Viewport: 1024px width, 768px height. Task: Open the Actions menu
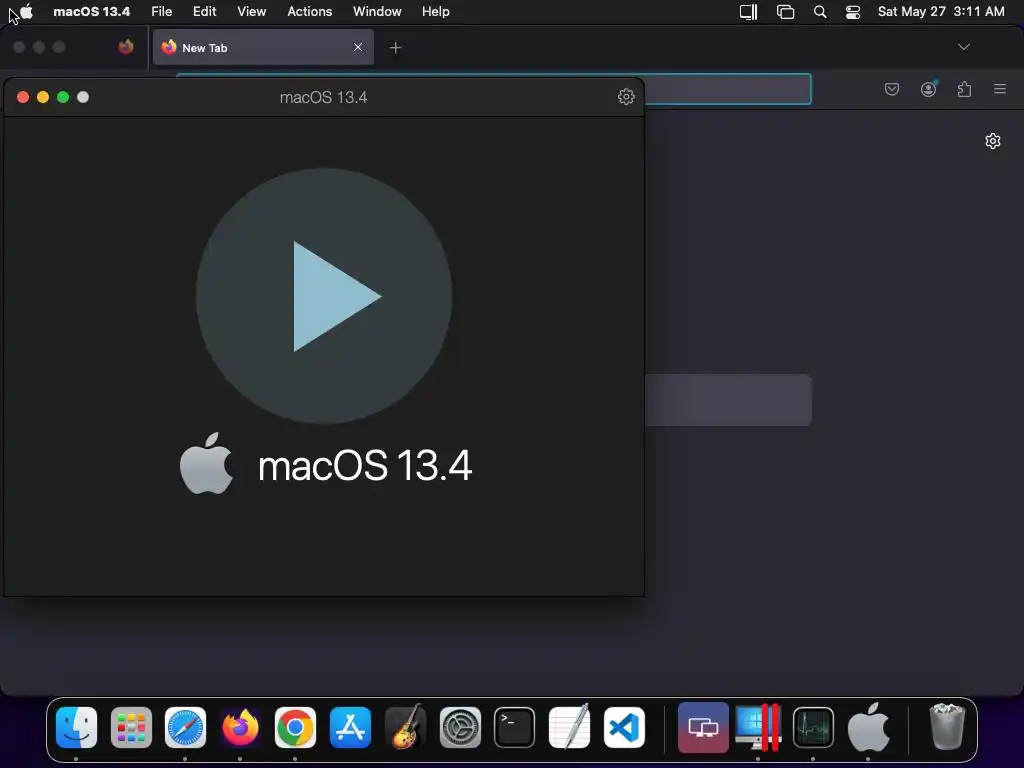(x=310, y=12)
